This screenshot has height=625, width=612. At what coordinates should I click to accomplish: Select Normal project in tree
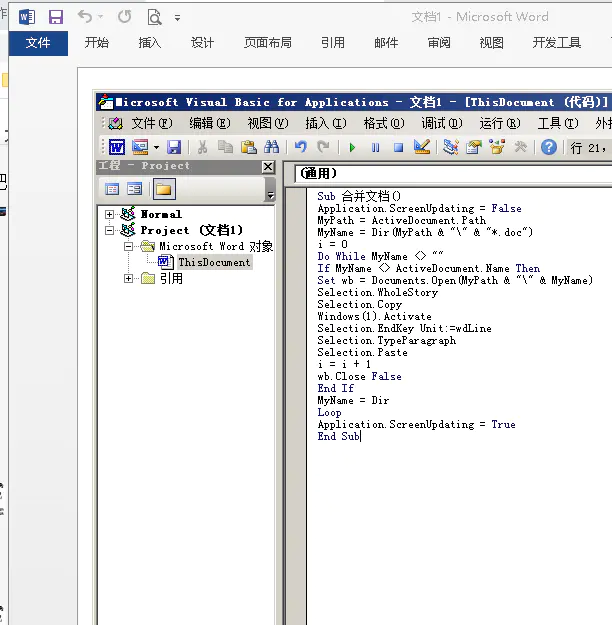click(161, 214)
